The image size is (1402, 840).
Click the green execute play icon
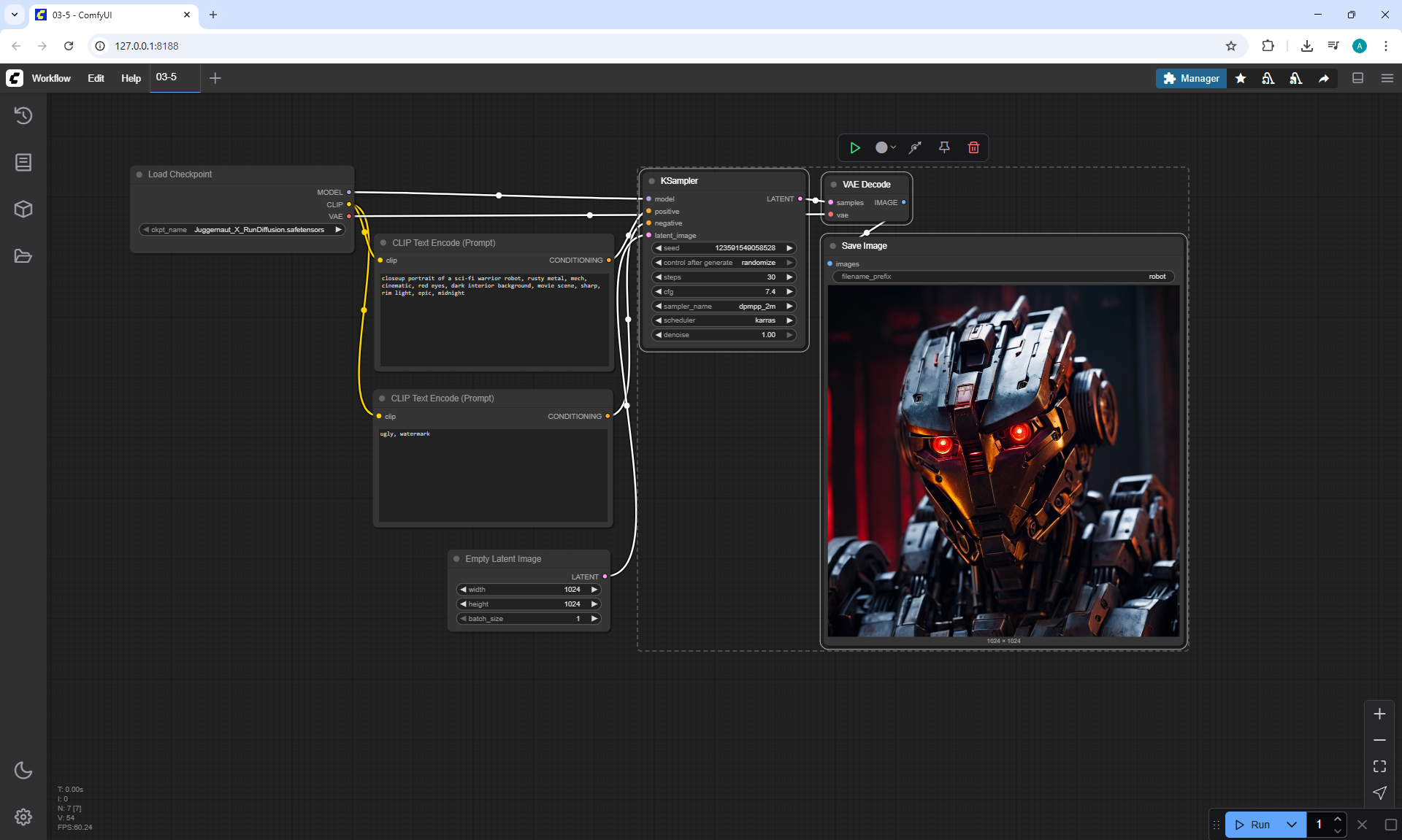(x=854, y=147)
